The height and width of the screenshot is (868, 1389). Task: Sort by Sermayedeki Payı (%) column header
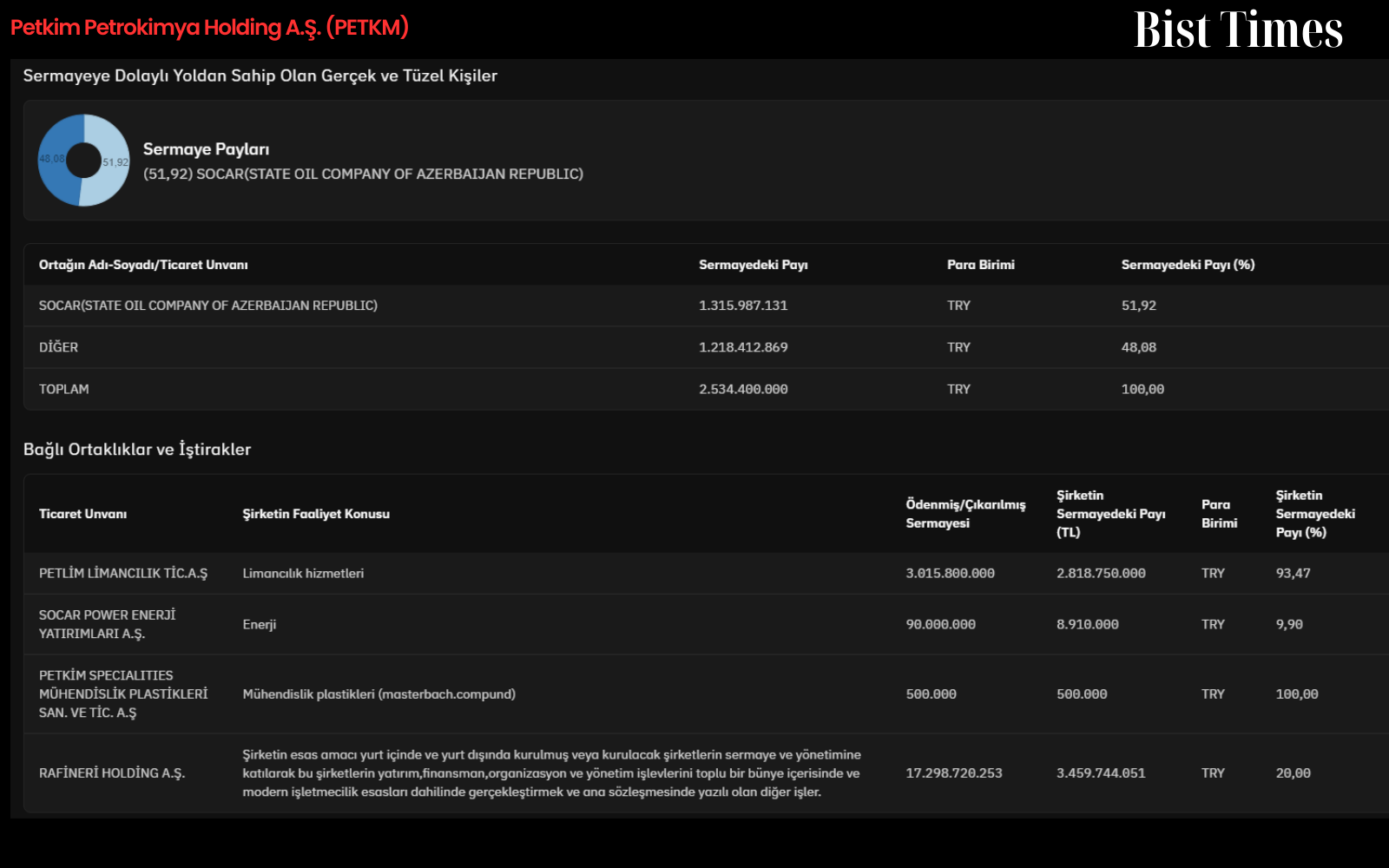(1188, 265)
